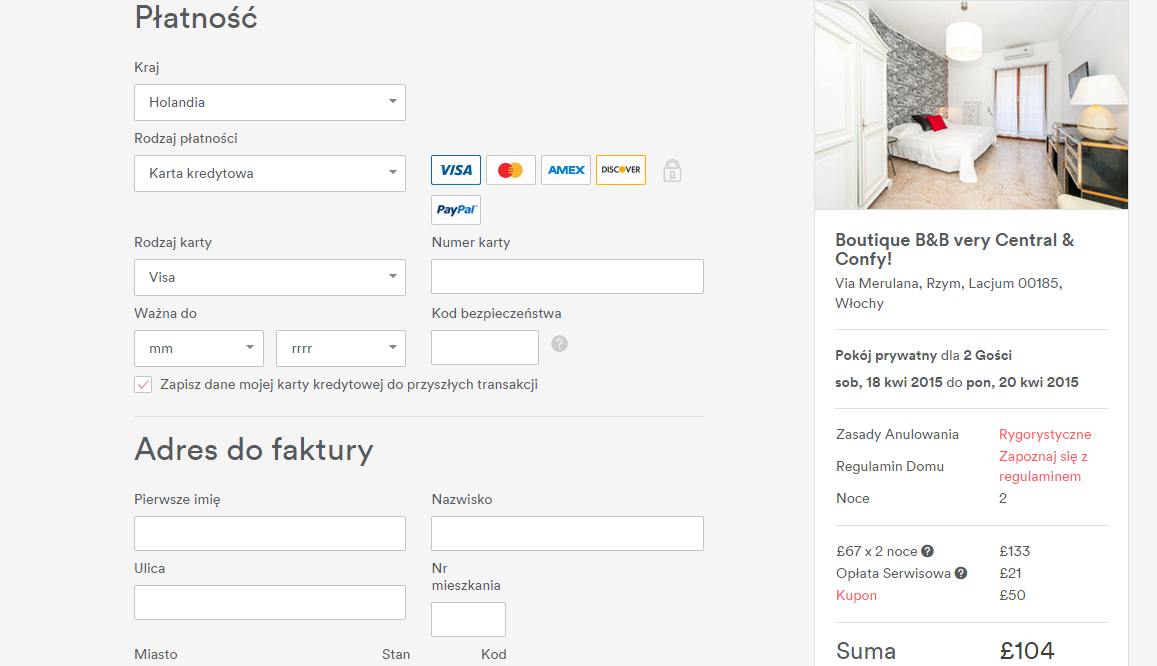Click the PayPal logo icon

[x=456, y=209]
